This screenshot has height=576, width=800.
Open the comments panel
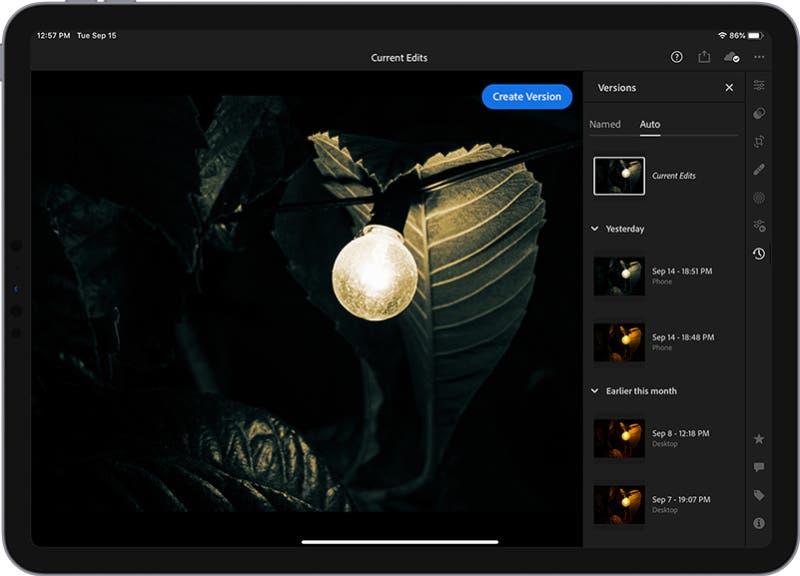759,466
